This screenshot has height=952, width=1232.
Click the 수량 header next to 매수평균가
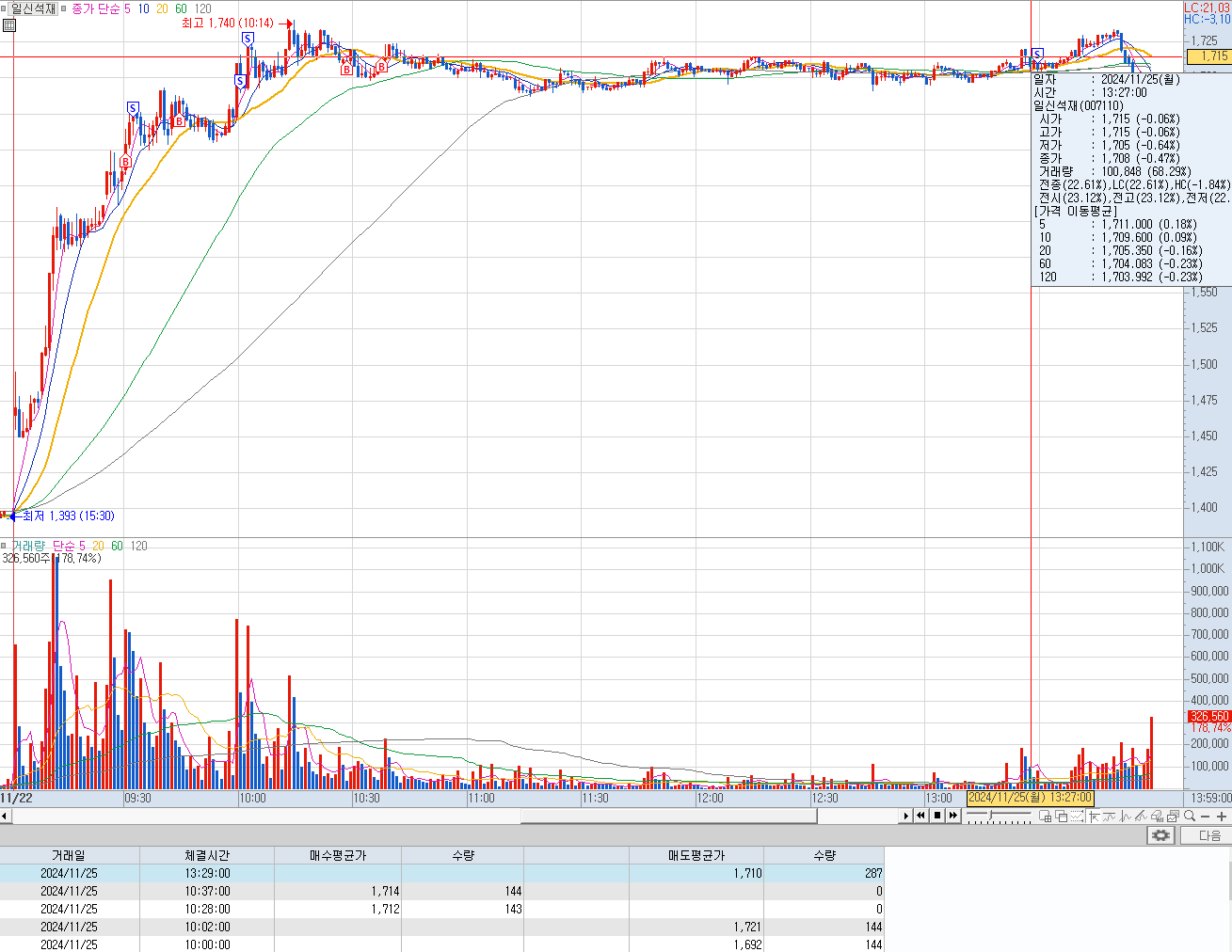[x=462, y=855]
